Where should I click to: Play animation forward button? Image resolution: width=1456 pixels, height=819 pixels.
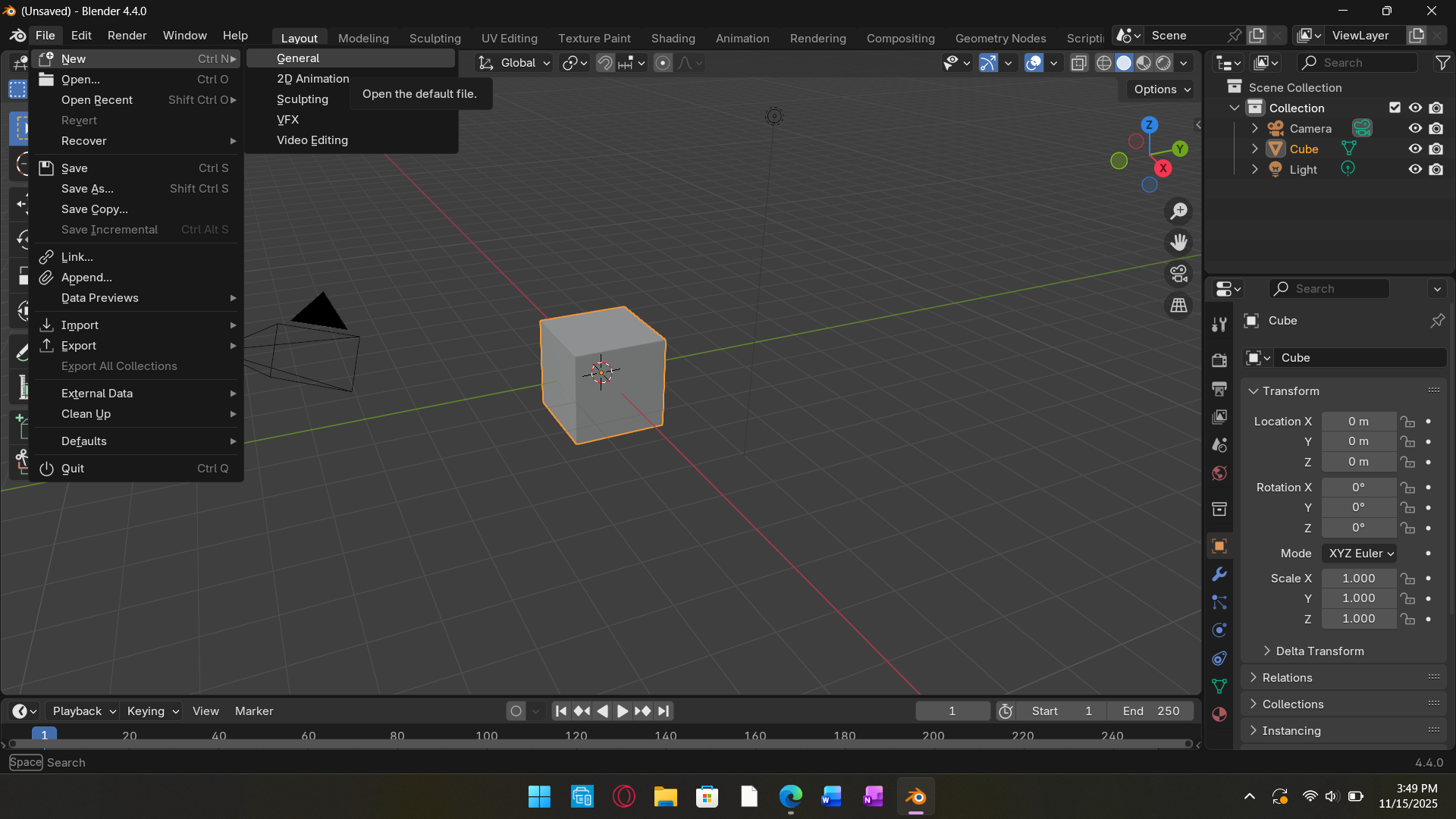(x=623, y=711)
